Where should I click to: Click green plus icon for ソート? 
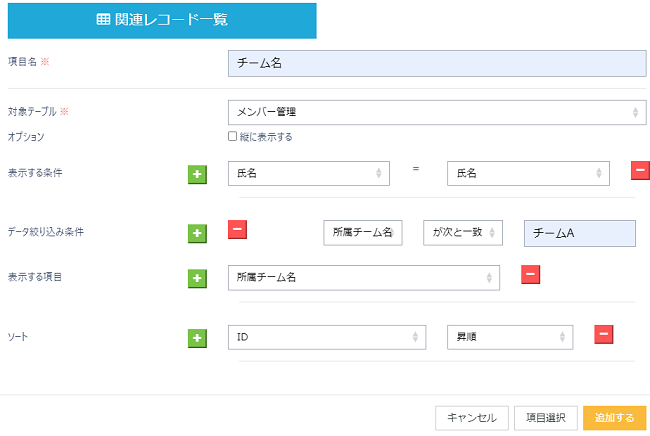point(197,338)
